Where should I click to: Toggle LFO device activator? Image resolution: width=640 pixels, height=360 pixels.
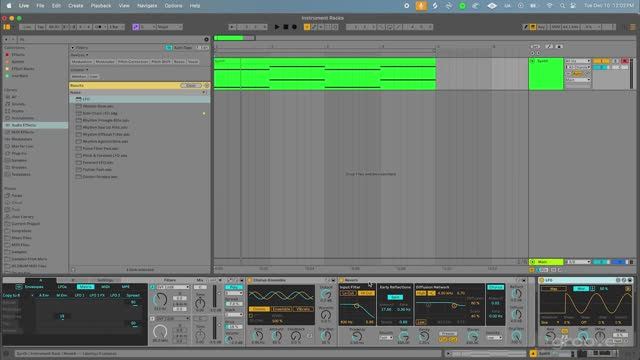point(541,280)
